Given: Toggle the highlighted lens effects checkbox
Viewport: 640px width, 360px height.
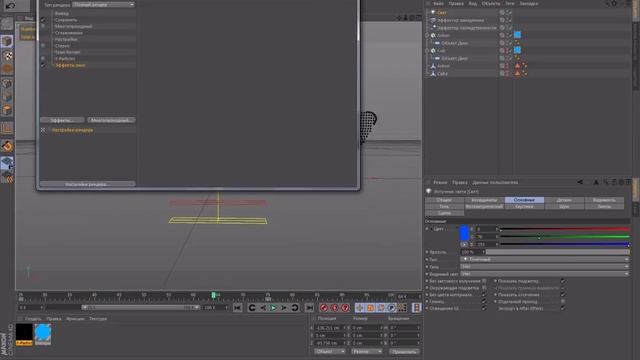Looking at the screenshot, I should point(43,65).
